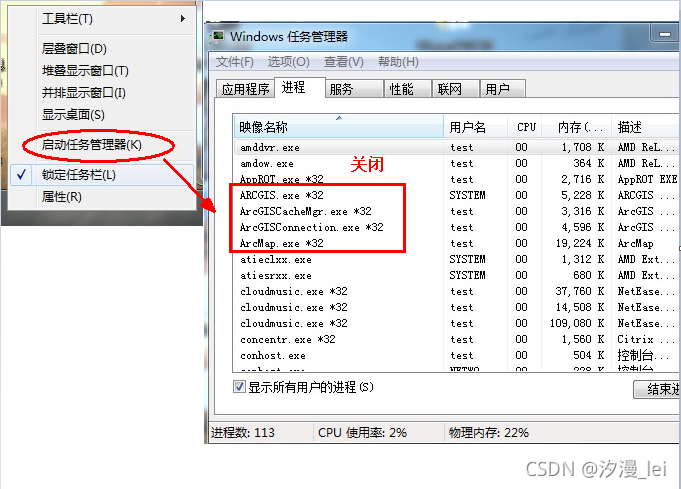Sort by the CPU column header
The image size is (681, 489).
click(525, 127)
